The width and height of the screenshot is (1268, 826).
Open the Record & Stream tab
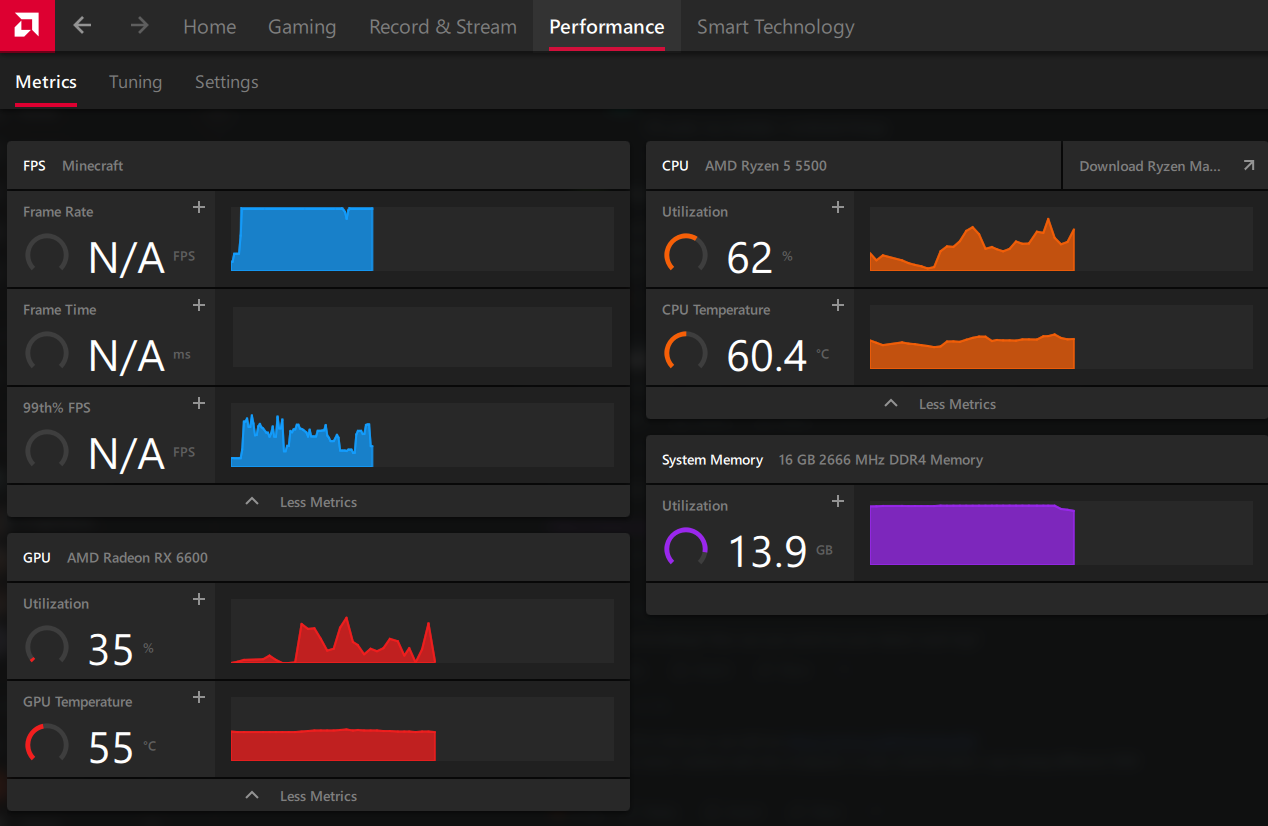[443, 27]
